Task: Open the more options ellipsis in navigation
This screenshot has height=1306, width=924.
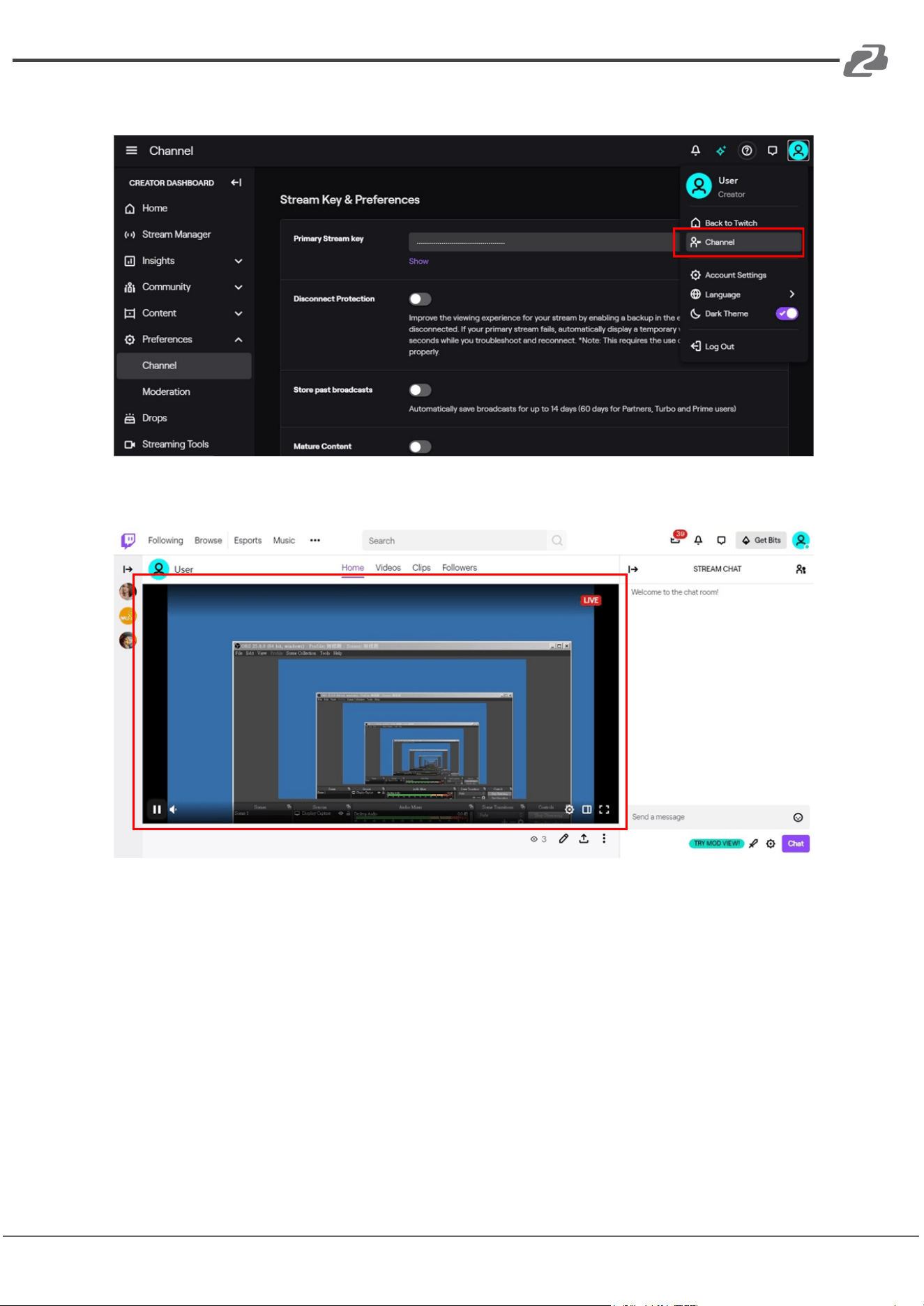Action: pos(315,541)
